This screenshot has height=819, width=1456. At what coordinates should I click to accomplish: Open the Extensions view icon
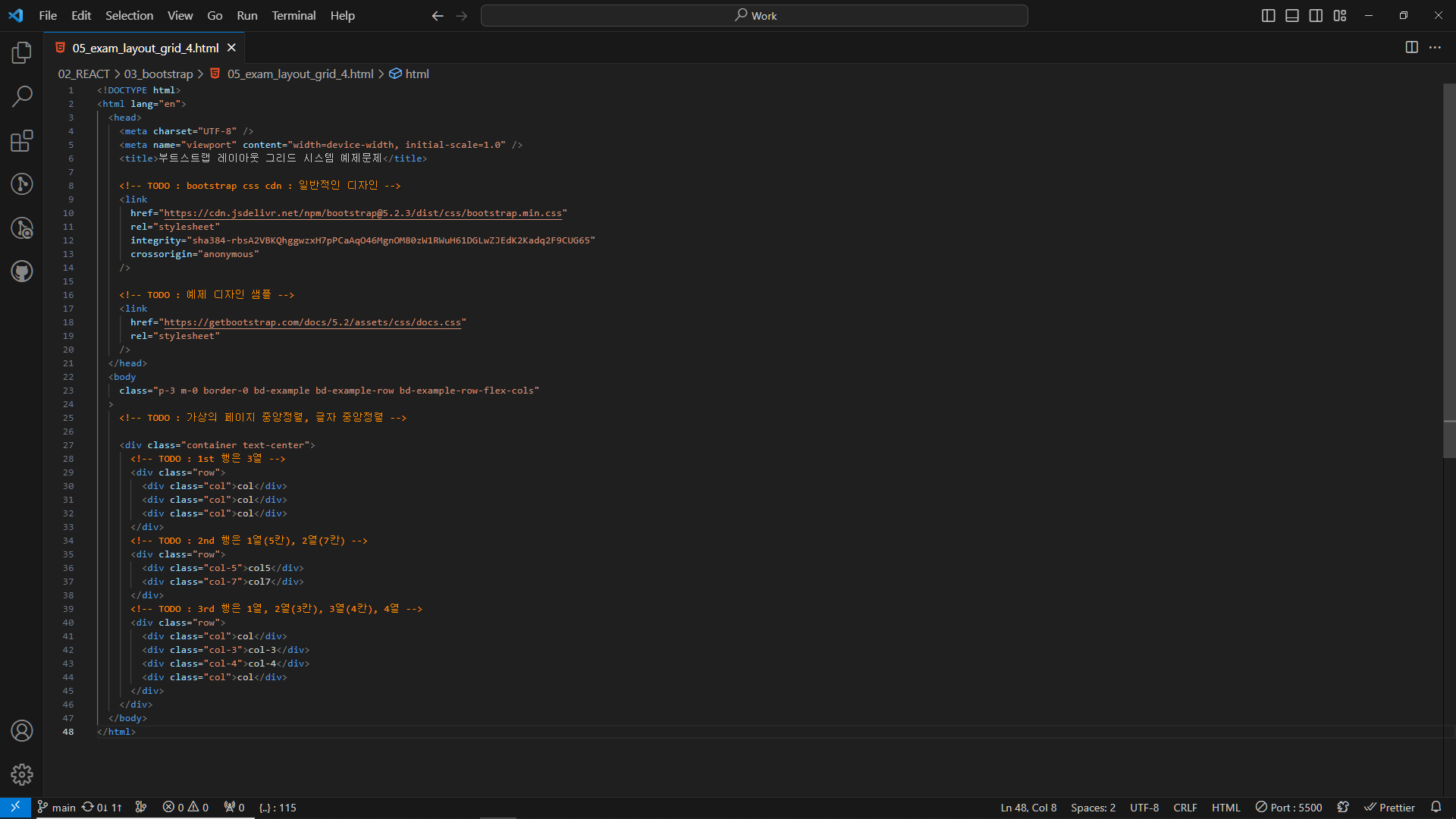22,141
